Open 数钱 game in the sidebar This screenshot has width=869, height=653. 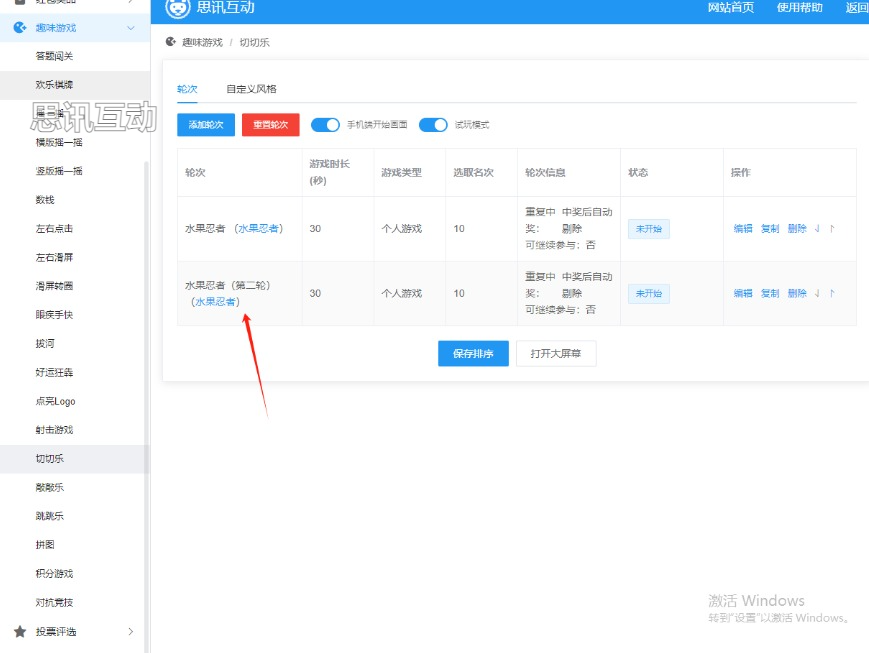point(45,200)
